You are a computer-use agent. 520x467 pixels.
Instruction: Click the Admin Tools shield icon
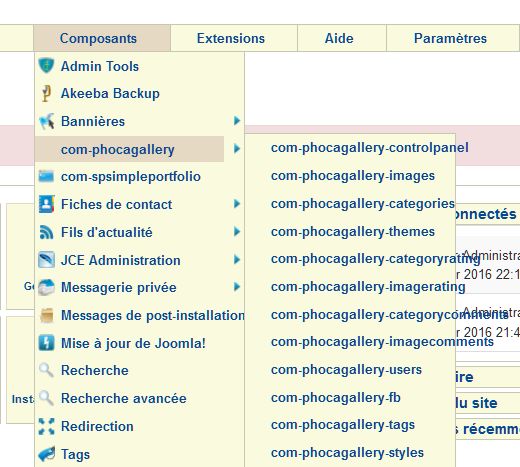[x=46, y=66]
